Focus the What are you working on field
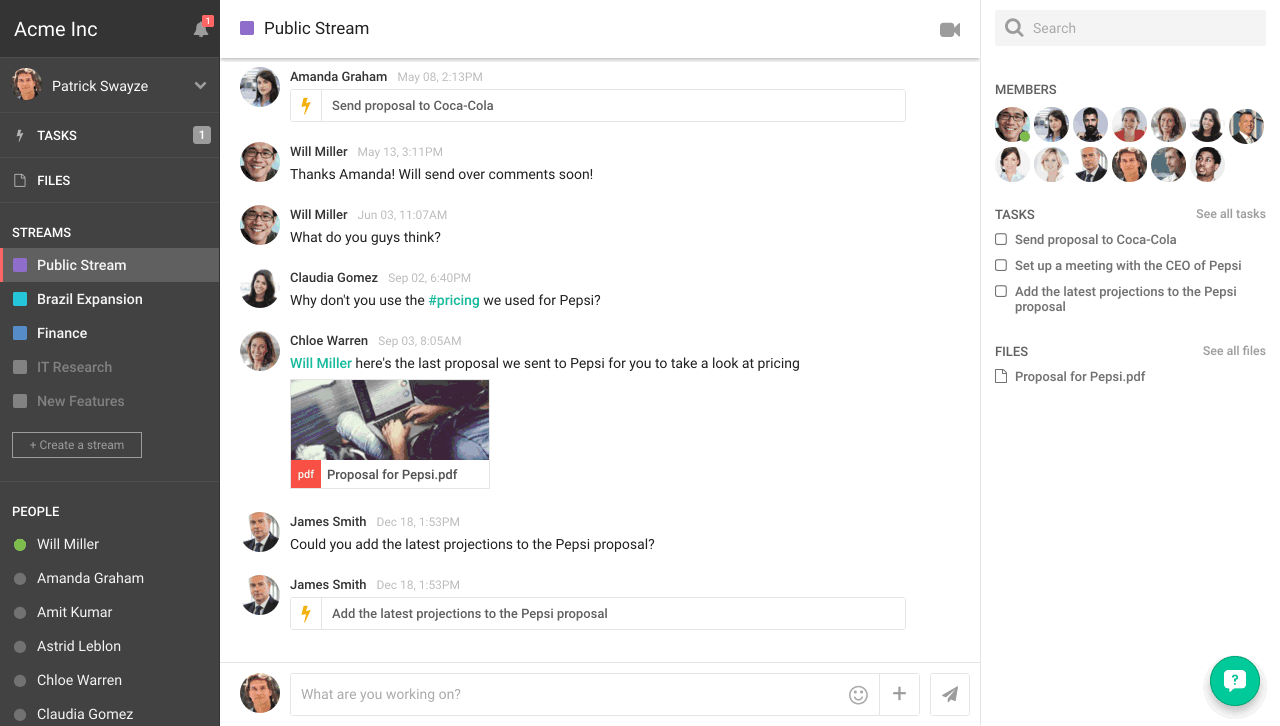This screenshot has height=726, width=1280. [565, 695]
